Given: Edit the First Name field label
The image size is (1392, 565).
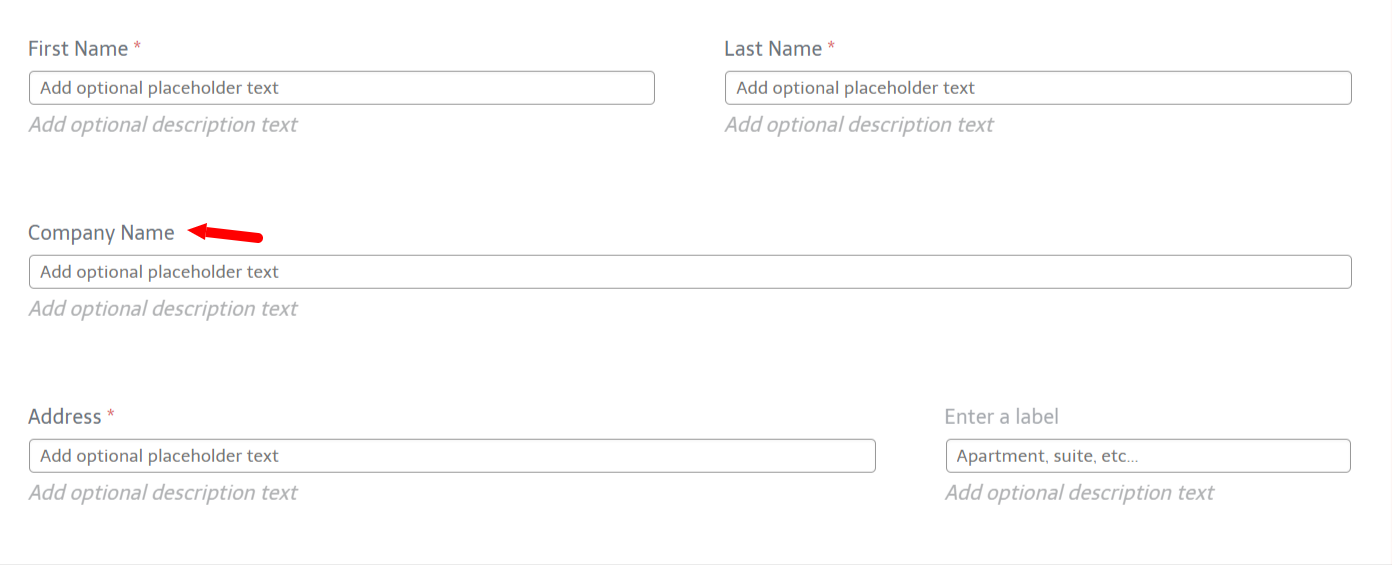Looking at the screenshot, I should point(78,49).
